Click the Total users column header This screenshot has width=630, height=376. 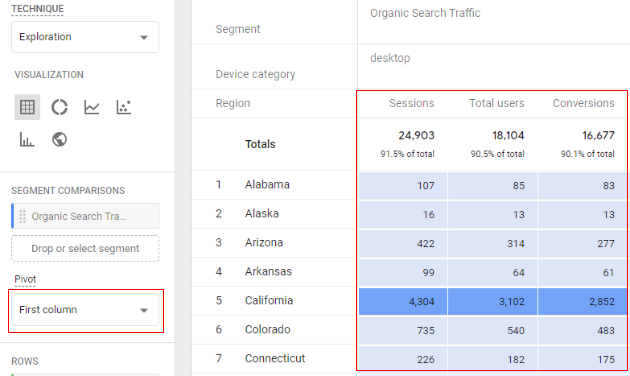tap(497, 103)
